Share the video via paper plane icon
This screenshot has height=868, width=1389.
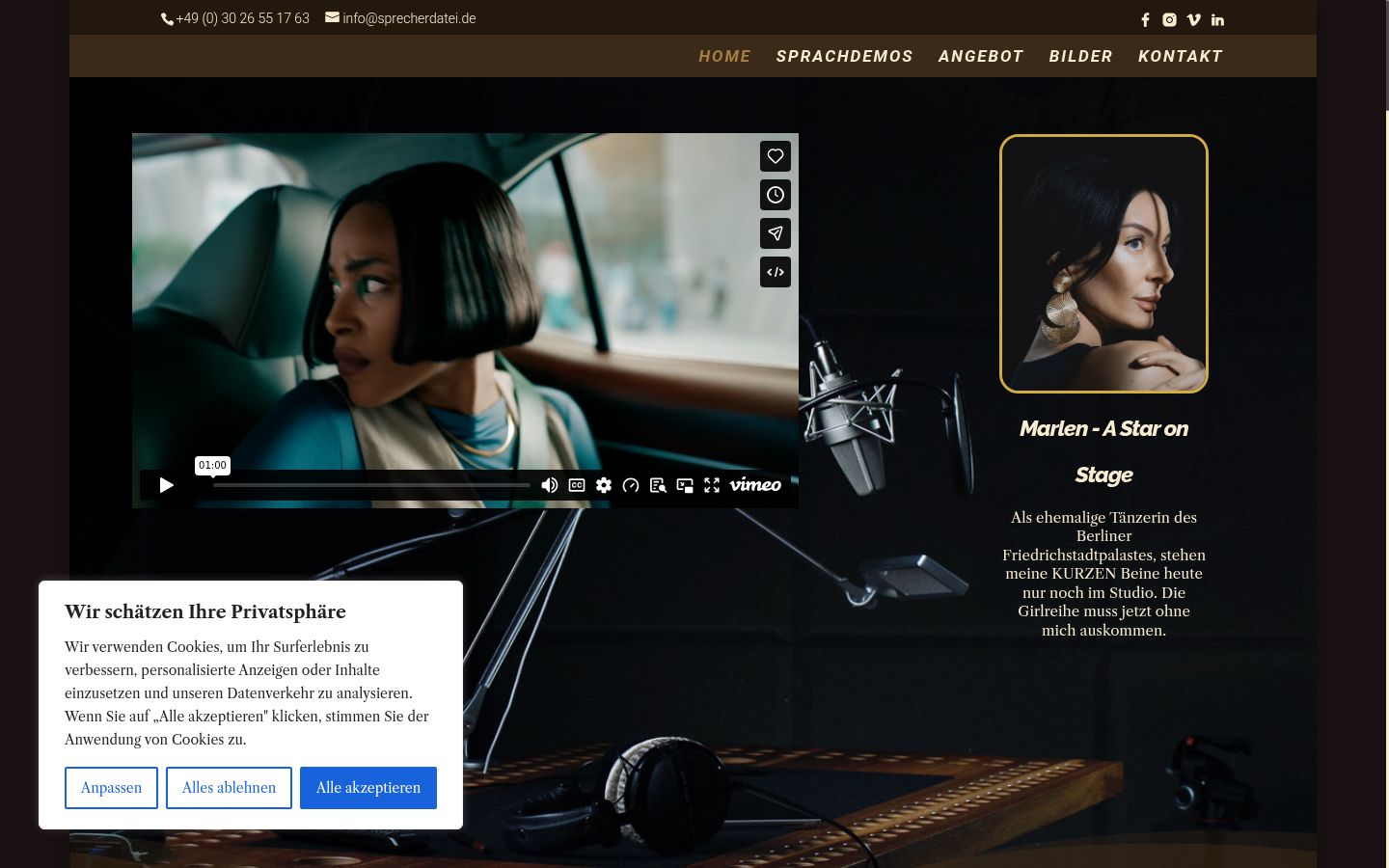point(776,233)
